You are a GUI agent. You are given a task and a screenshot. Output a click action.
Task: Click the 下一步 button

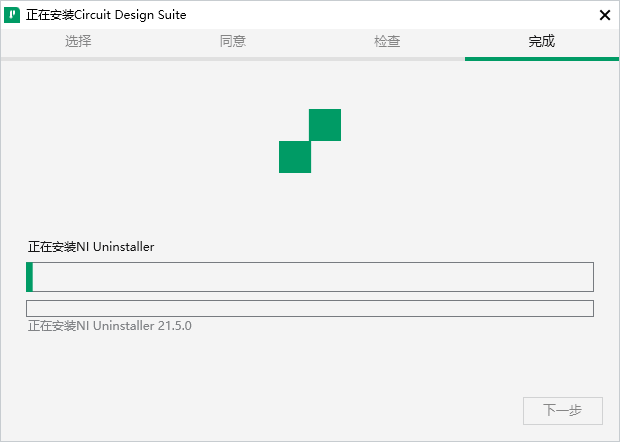563,411
